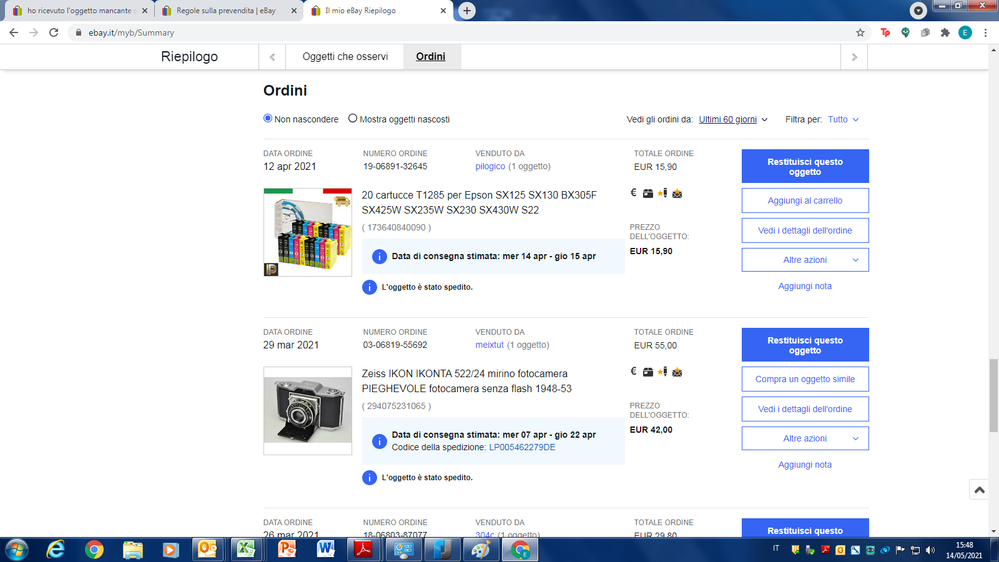The image size is (999, 562).
Task: View order details for the Epson cartridges
Action: [805, 231]
